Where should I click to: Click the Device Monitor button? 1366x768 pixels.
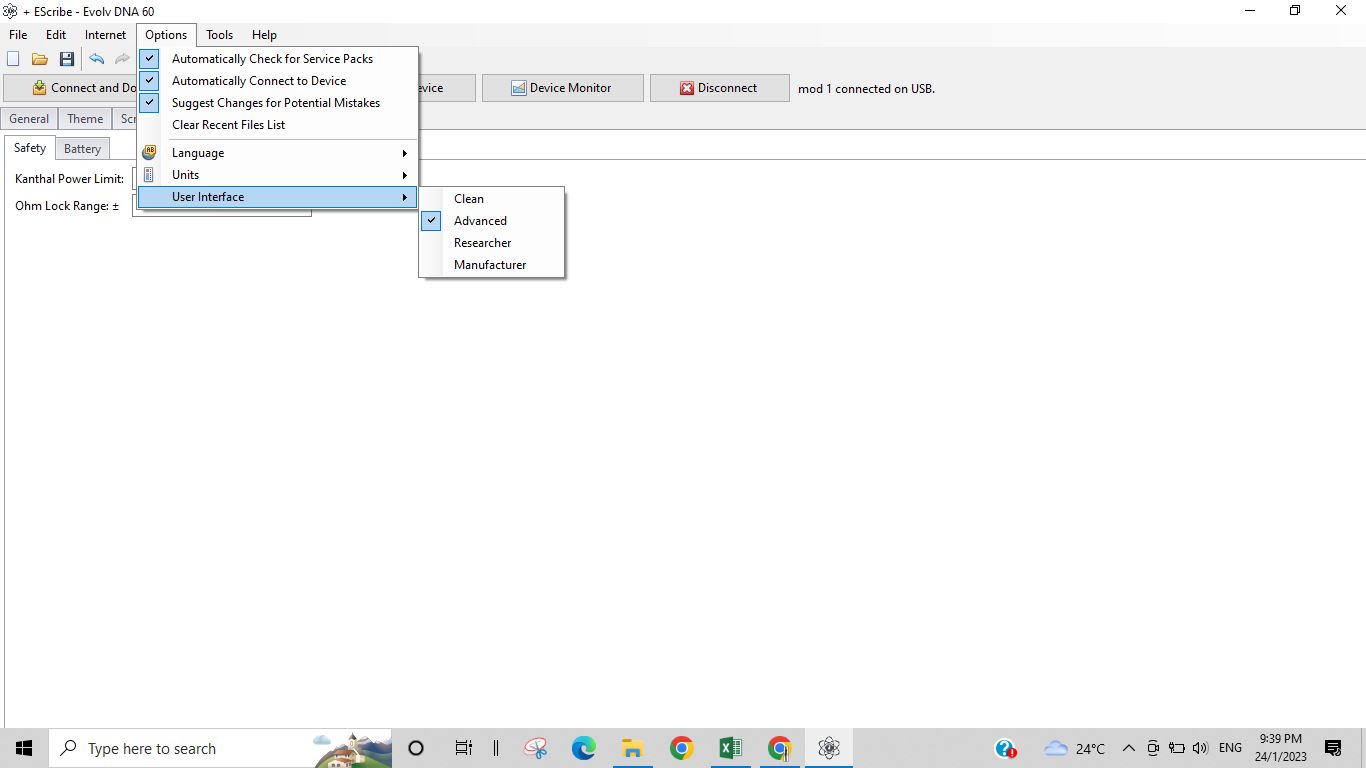pyautogui.click(x=562, y=88)
